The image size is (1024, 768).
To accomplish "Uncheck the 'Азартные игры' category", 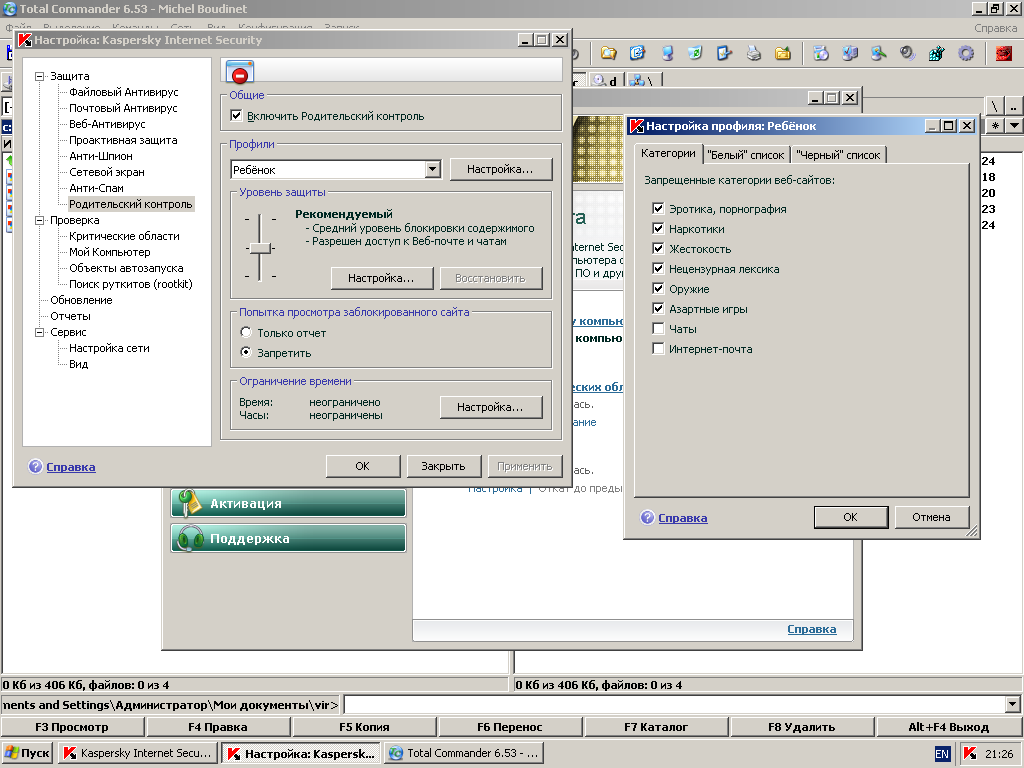I will tap(658, 308).
